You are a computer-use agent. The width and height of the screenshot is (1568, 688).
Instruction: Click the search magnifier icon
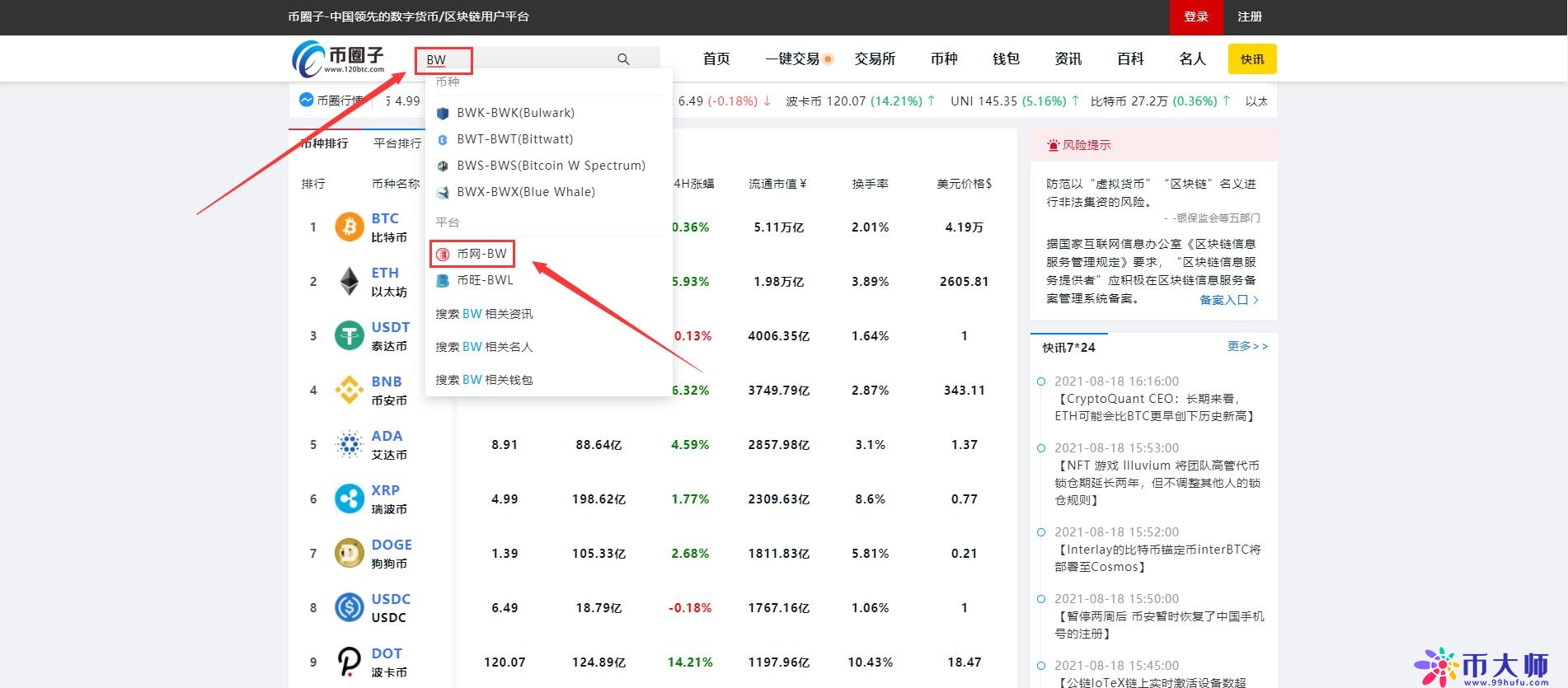tap(623, 59)
